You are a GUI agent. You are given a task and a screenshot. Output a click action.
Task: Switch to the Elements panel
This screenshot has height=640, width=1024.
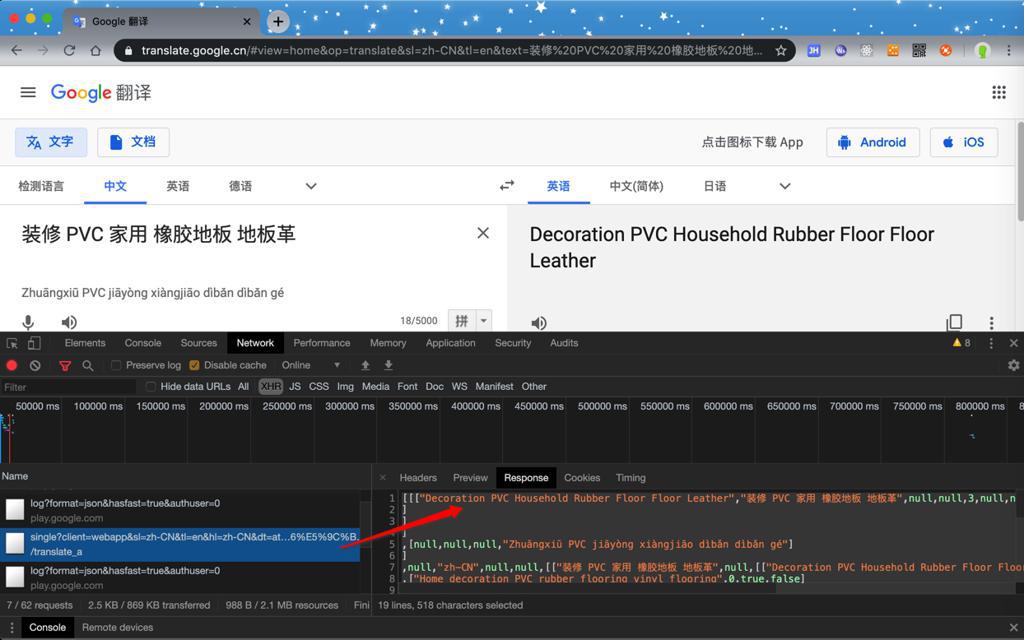pyautogui.click(x=85, y=343)
